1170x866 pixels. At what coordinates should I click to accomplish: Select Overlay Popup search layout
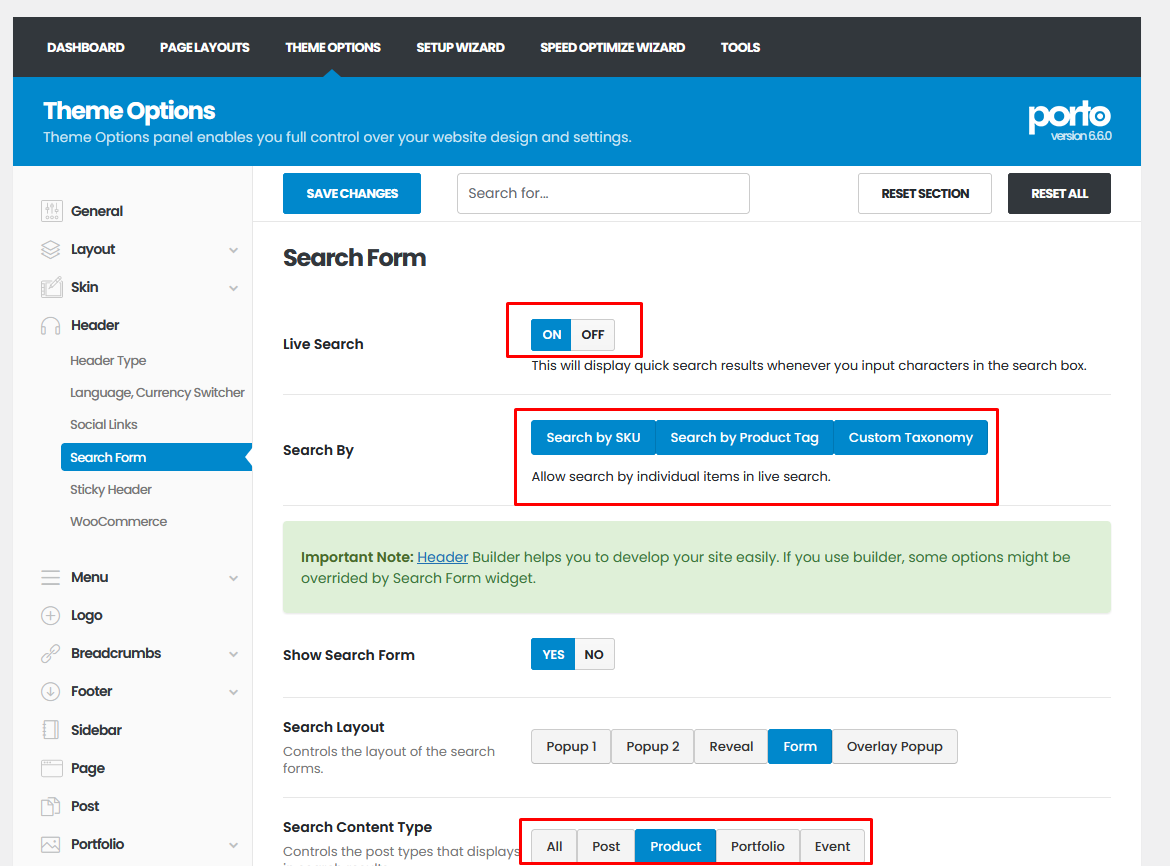click(895, 747)
